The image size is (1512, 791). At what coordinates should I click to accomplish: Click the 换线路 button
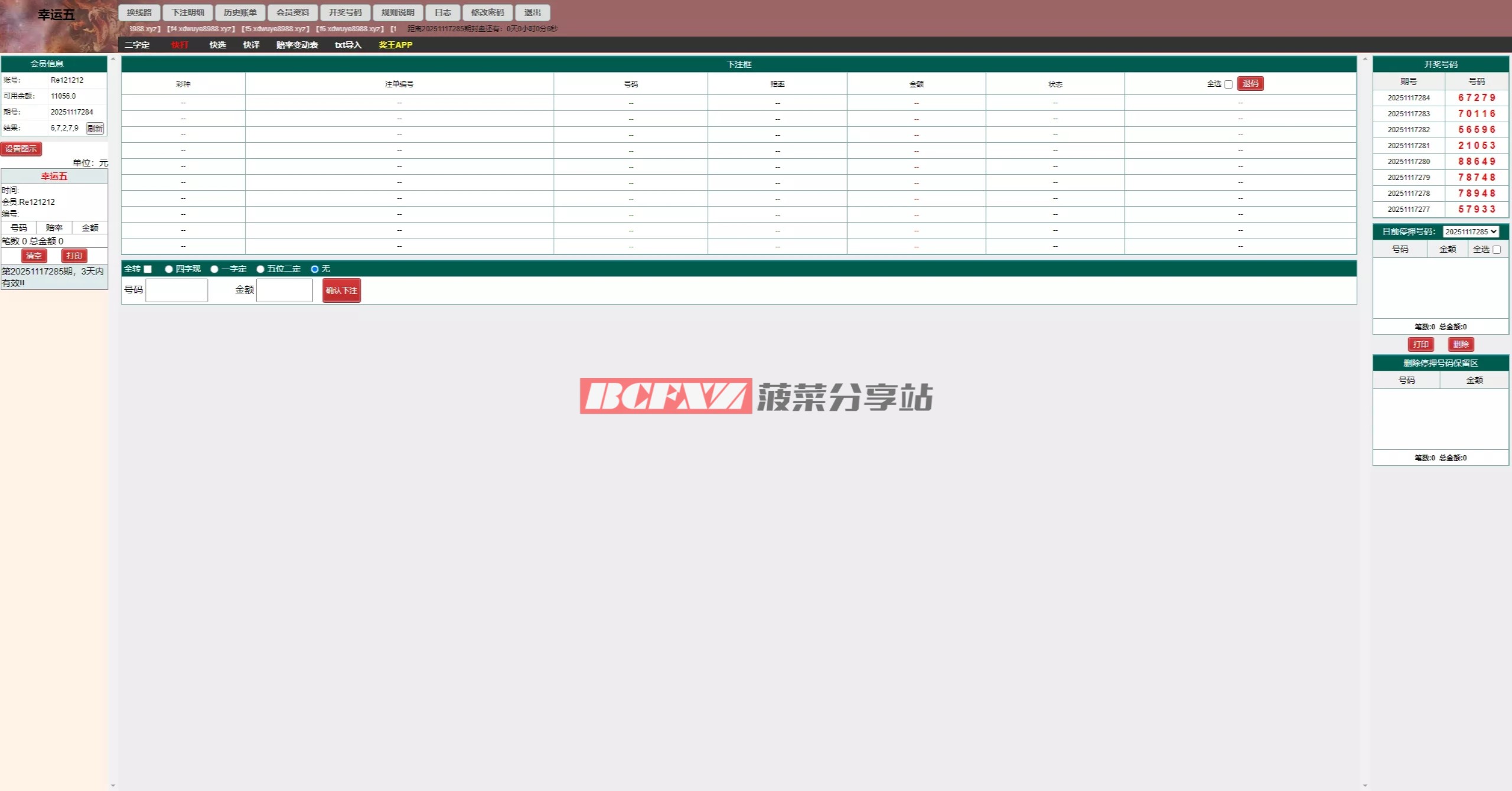[139, 12]
